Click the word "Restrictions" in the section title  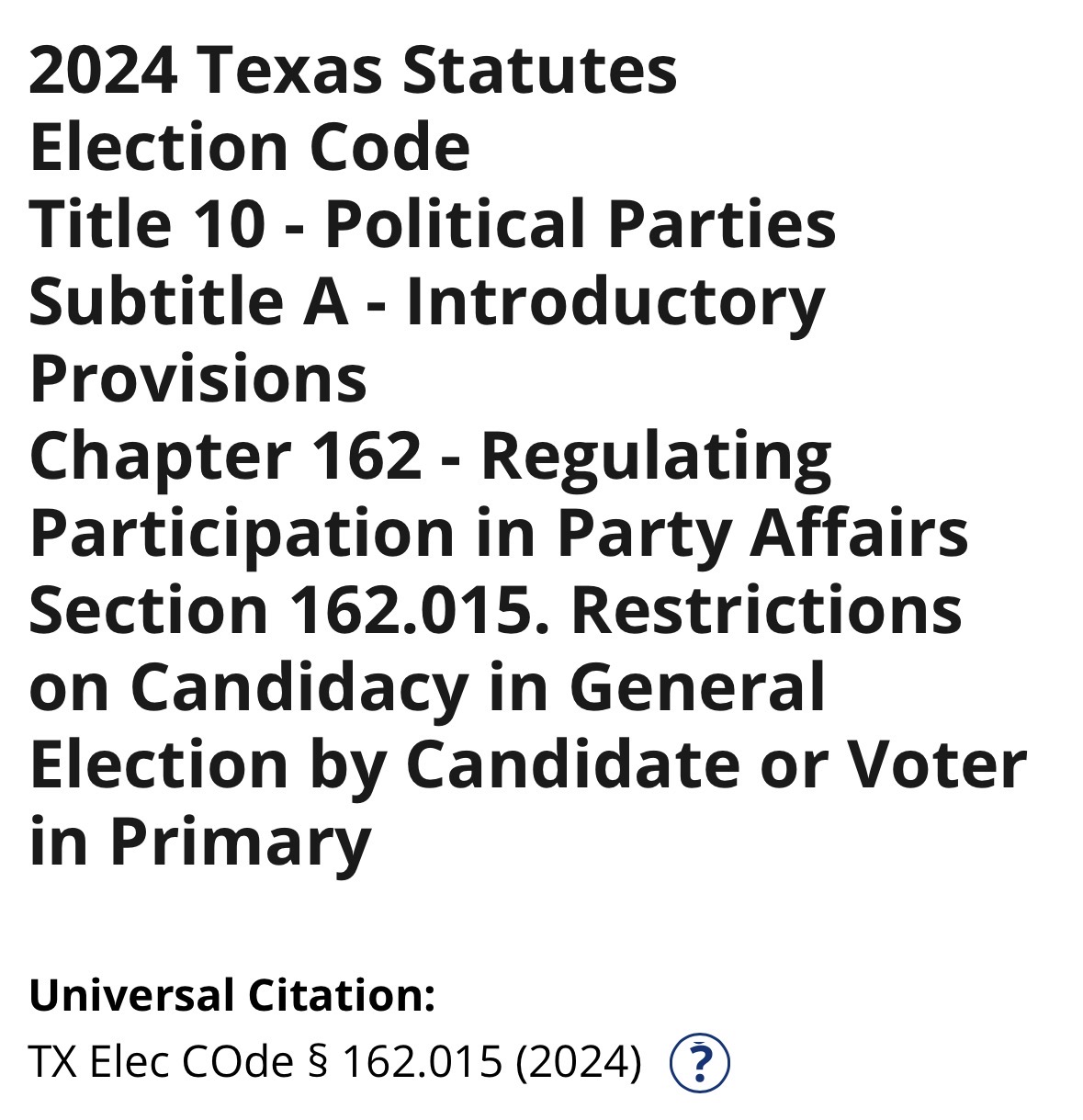(x=766, y=610)
